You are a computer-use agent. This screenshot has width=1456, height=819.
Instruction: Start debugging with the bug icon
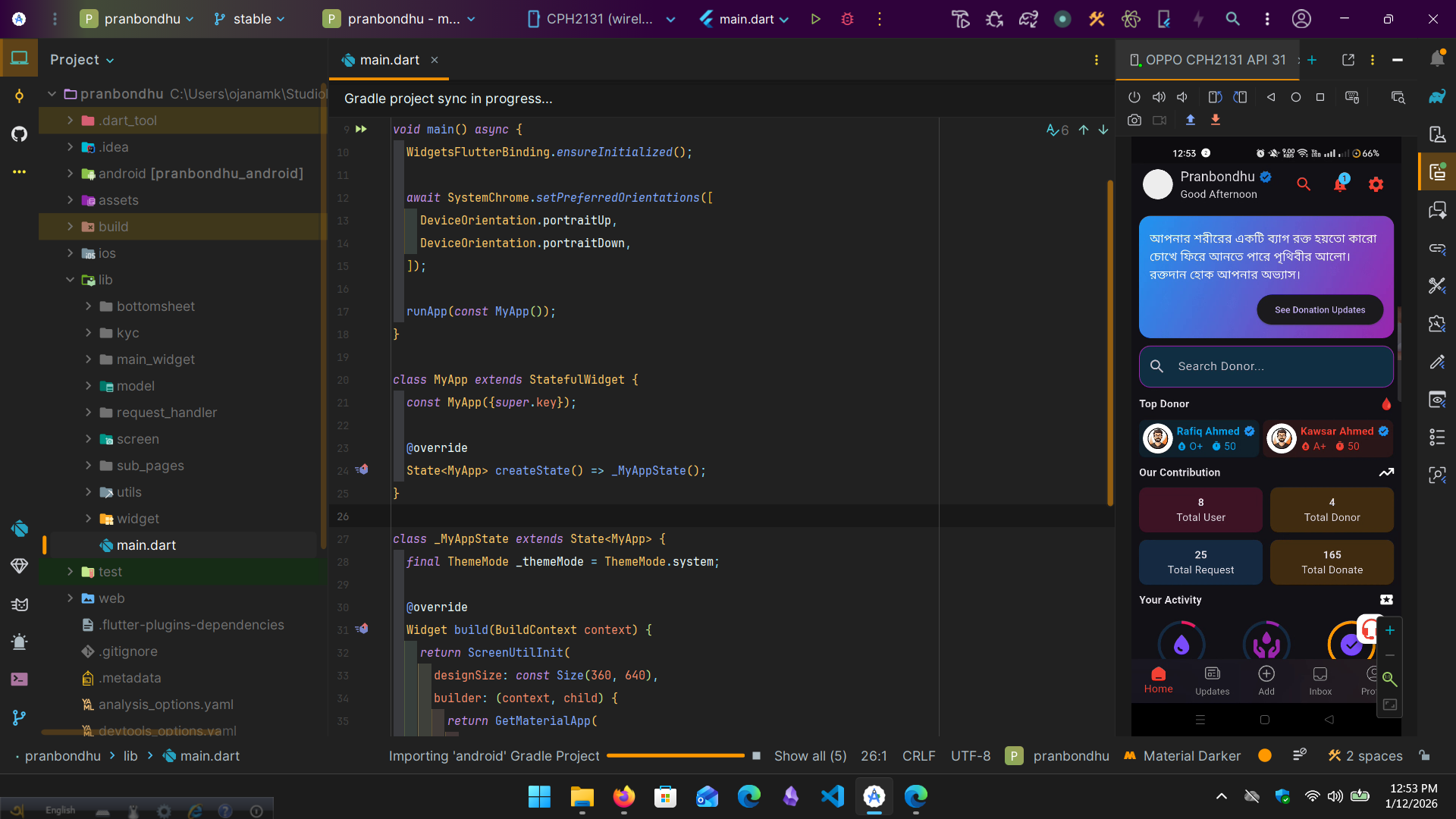click(848, 19)
